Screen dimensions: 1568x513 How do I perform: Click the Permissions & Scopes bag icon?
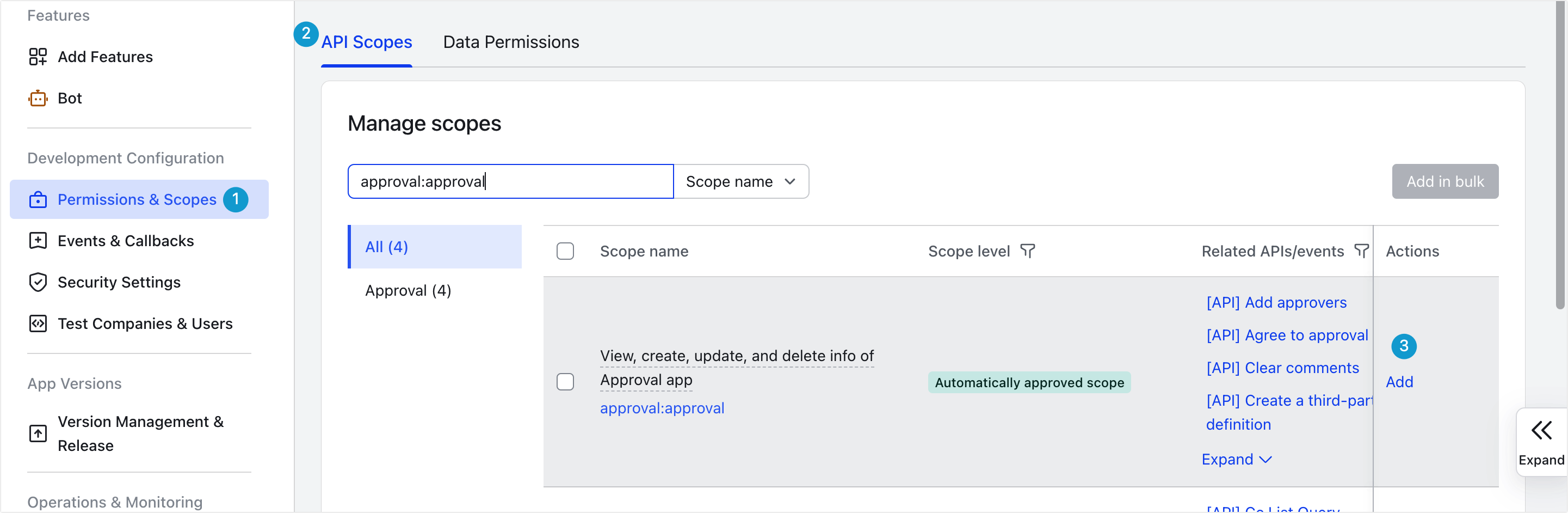click(38, 199)
